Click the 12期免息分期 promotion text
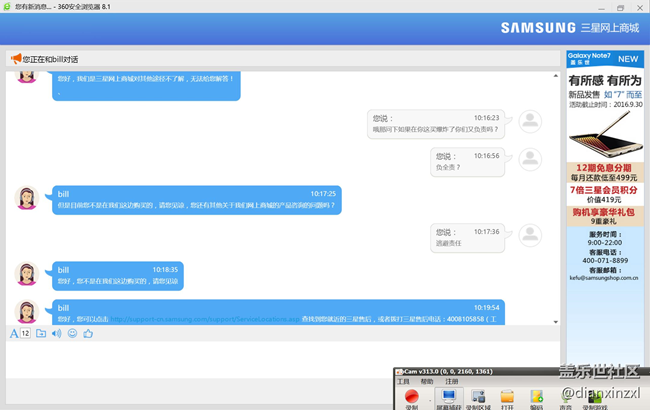The width and height of the screenshot is (650, 410). (x=604, y=168)
